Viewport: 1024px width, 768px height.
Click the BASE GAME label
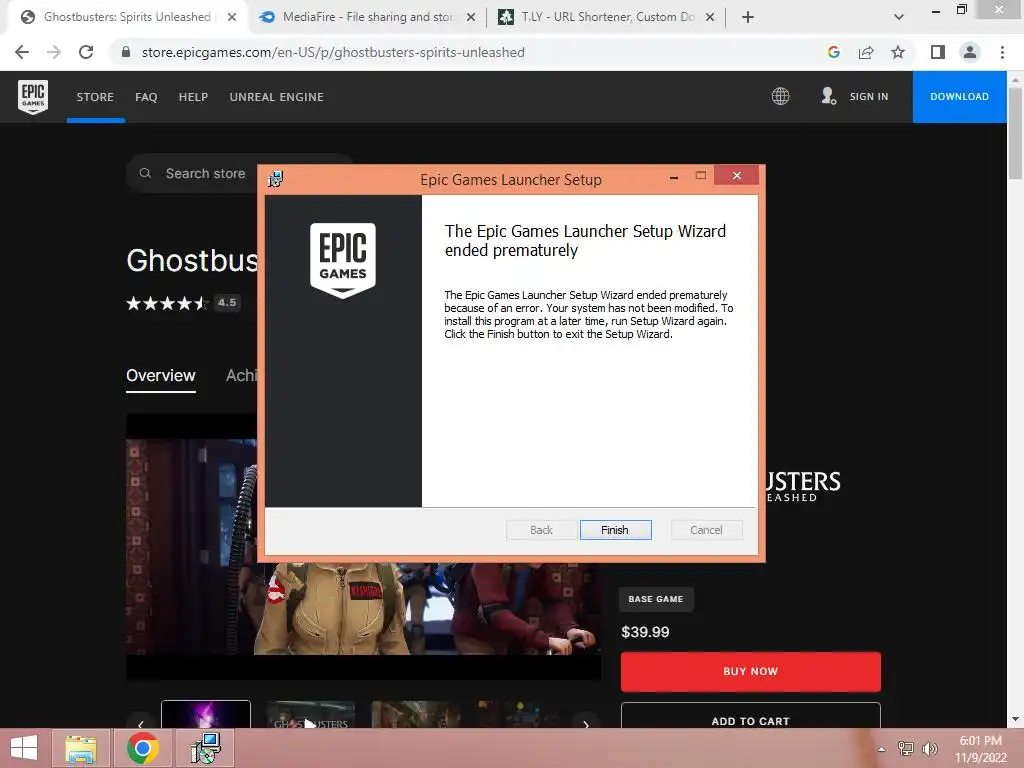click(x=656, y=599)
